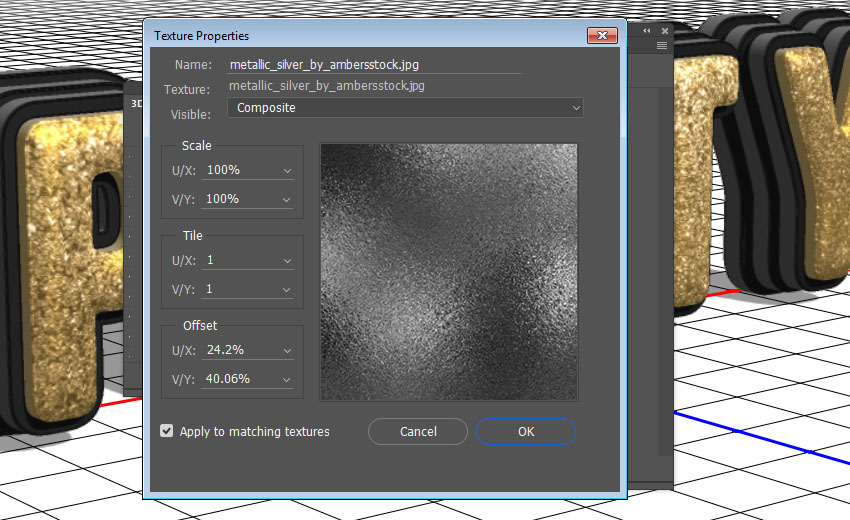The height and width of the screenshot is (520, 850).
Task: Click the texture Name input field
Action: pos(373,64)
